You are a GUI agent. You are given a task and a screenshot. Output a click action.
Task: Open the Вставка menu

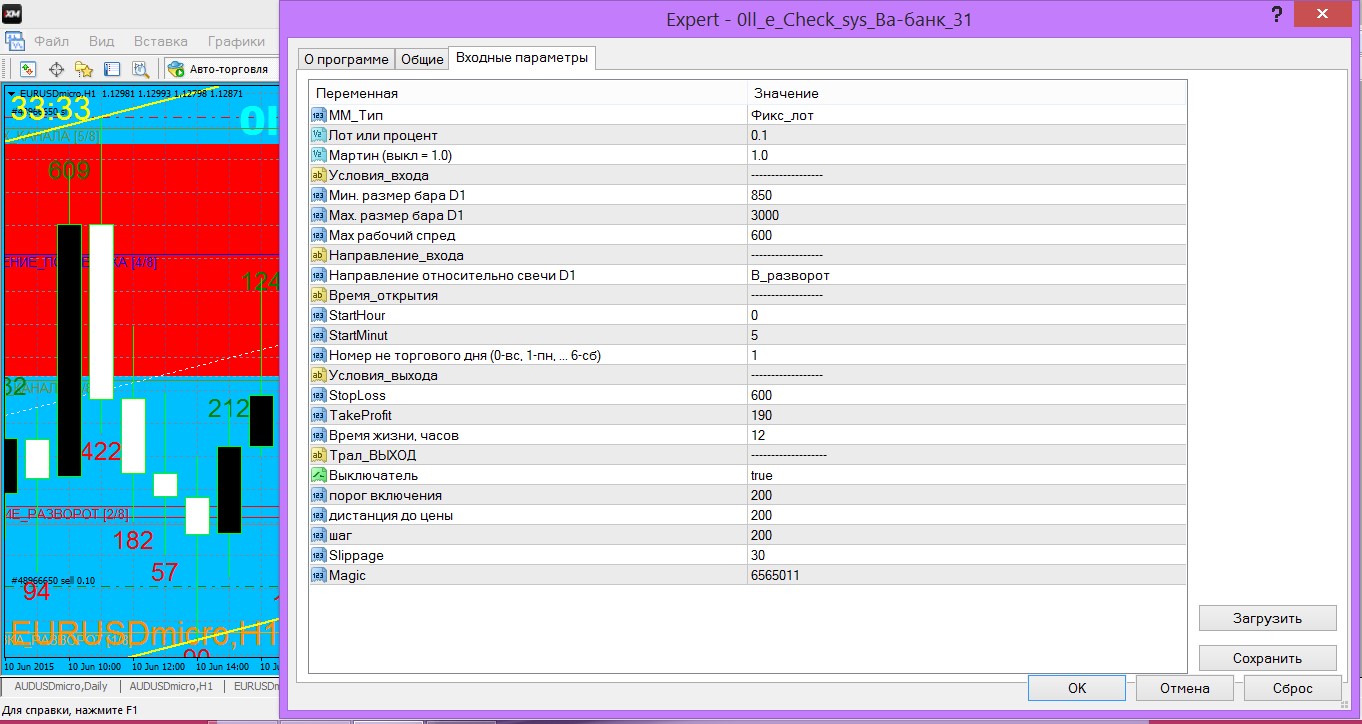pyautogui.click(x=160, y=41)
